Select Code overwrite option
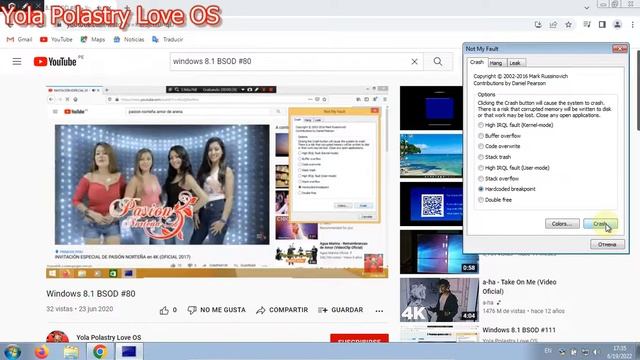Viewport: 640px width, 360px height. pyautogui.click(x=499, y=146)
